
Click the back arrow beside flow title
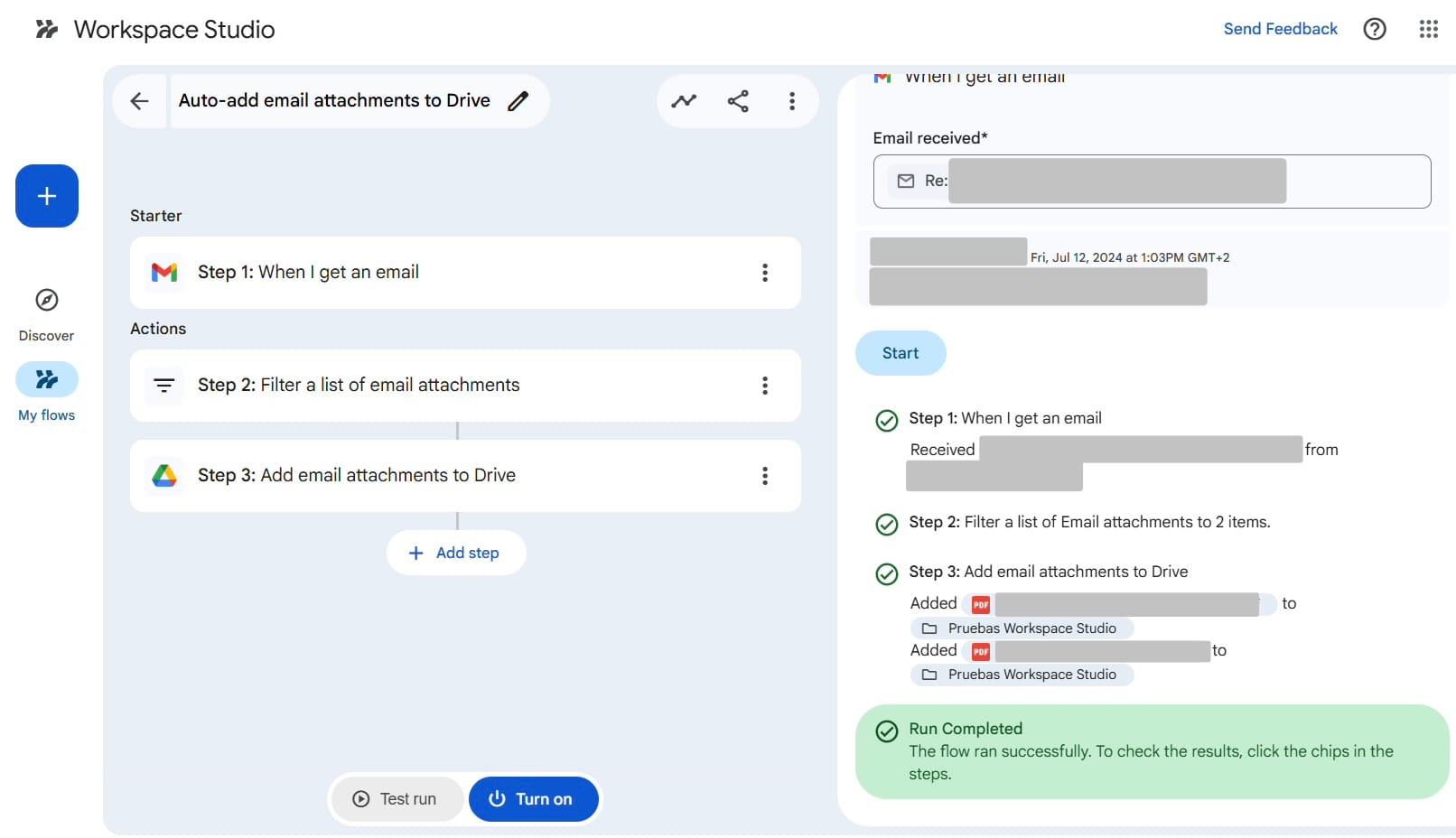(x=139, y=101)
